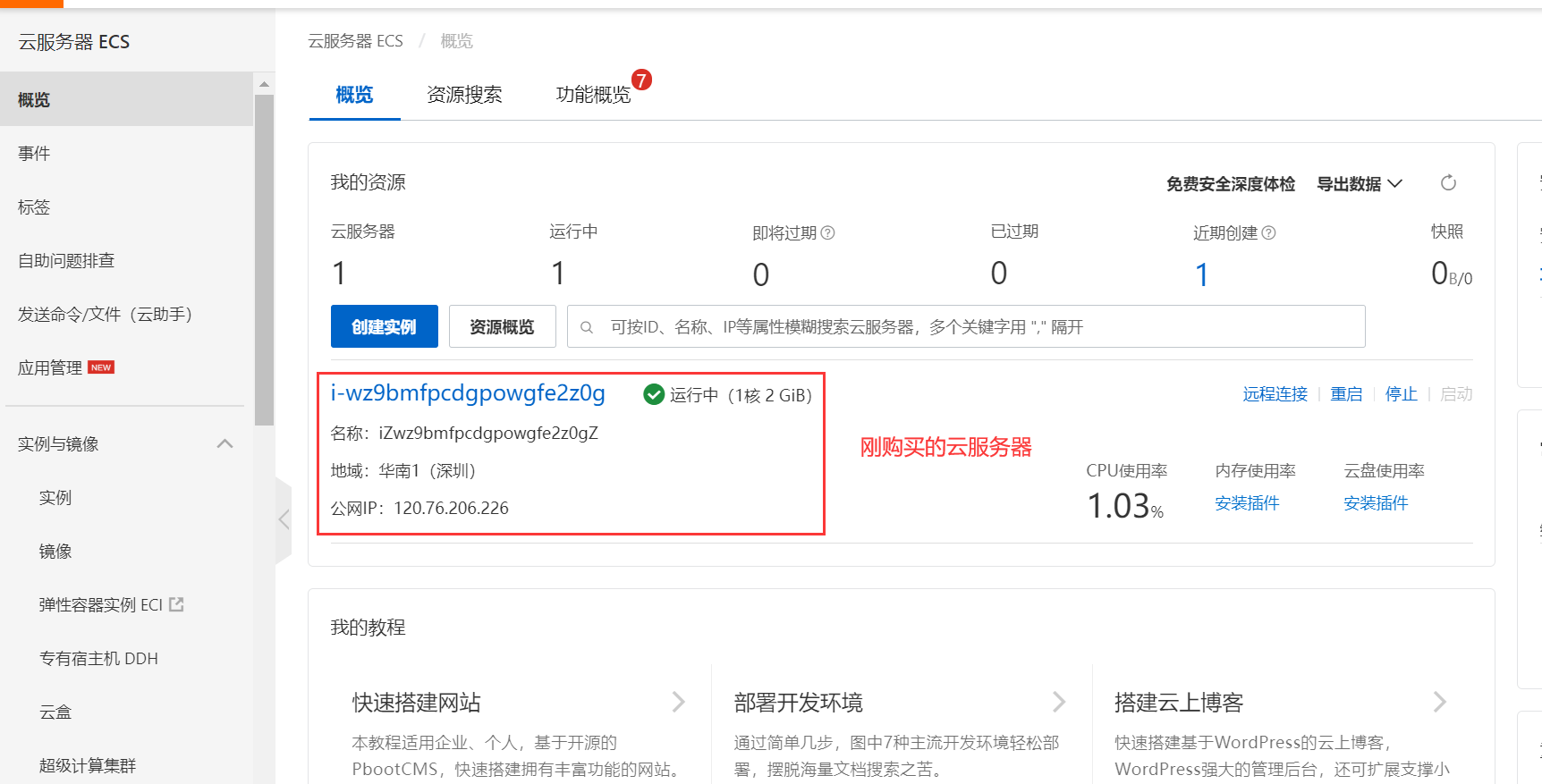This screenshot has height=784, width=1542.
Task: Click the NEW badge beside 应用管理
Action: click(101, 367)
